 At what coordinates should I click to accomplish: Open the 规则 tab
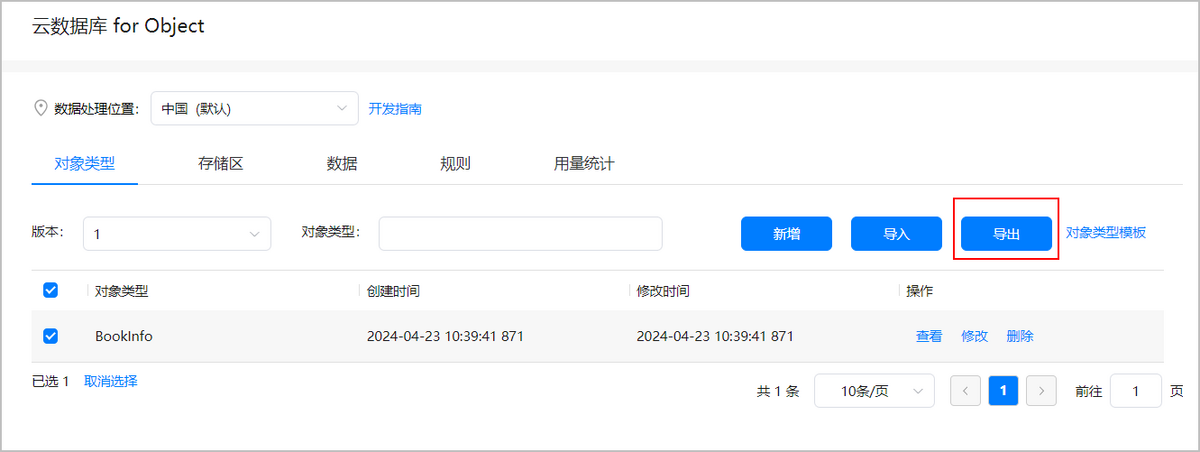click(455, 164)
